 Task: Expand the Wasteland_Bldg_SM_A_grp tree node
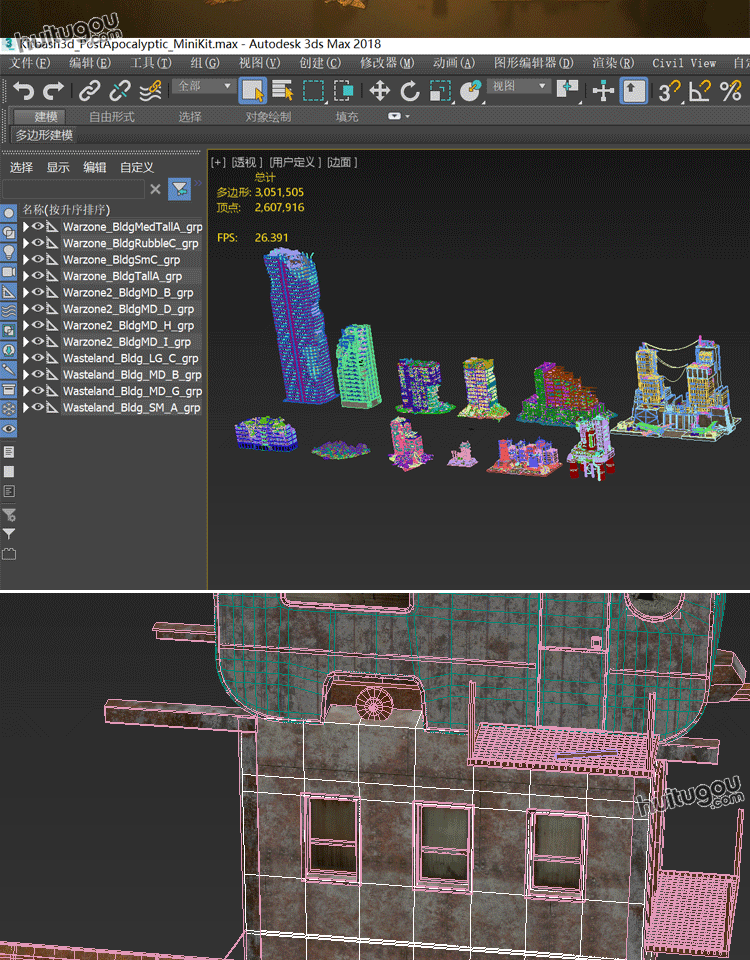[x=26, y=408]
